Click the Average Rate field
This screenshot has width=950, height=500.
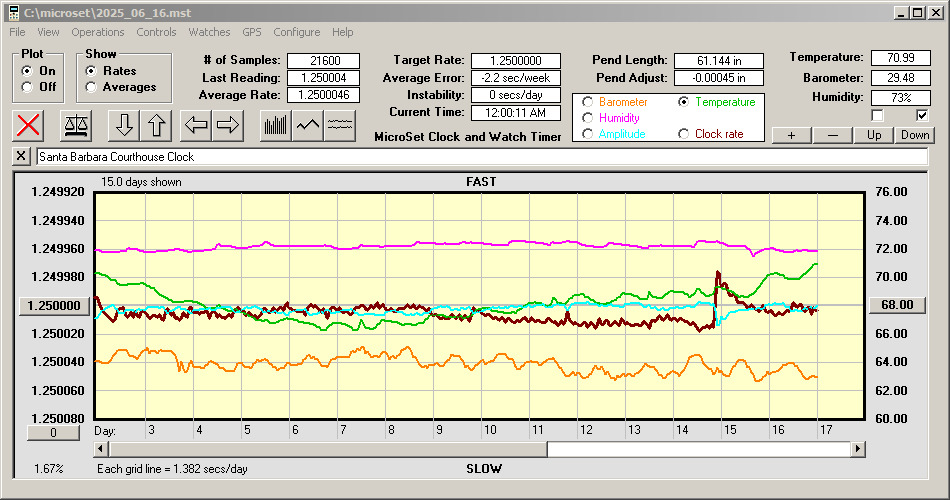point(324,95)
